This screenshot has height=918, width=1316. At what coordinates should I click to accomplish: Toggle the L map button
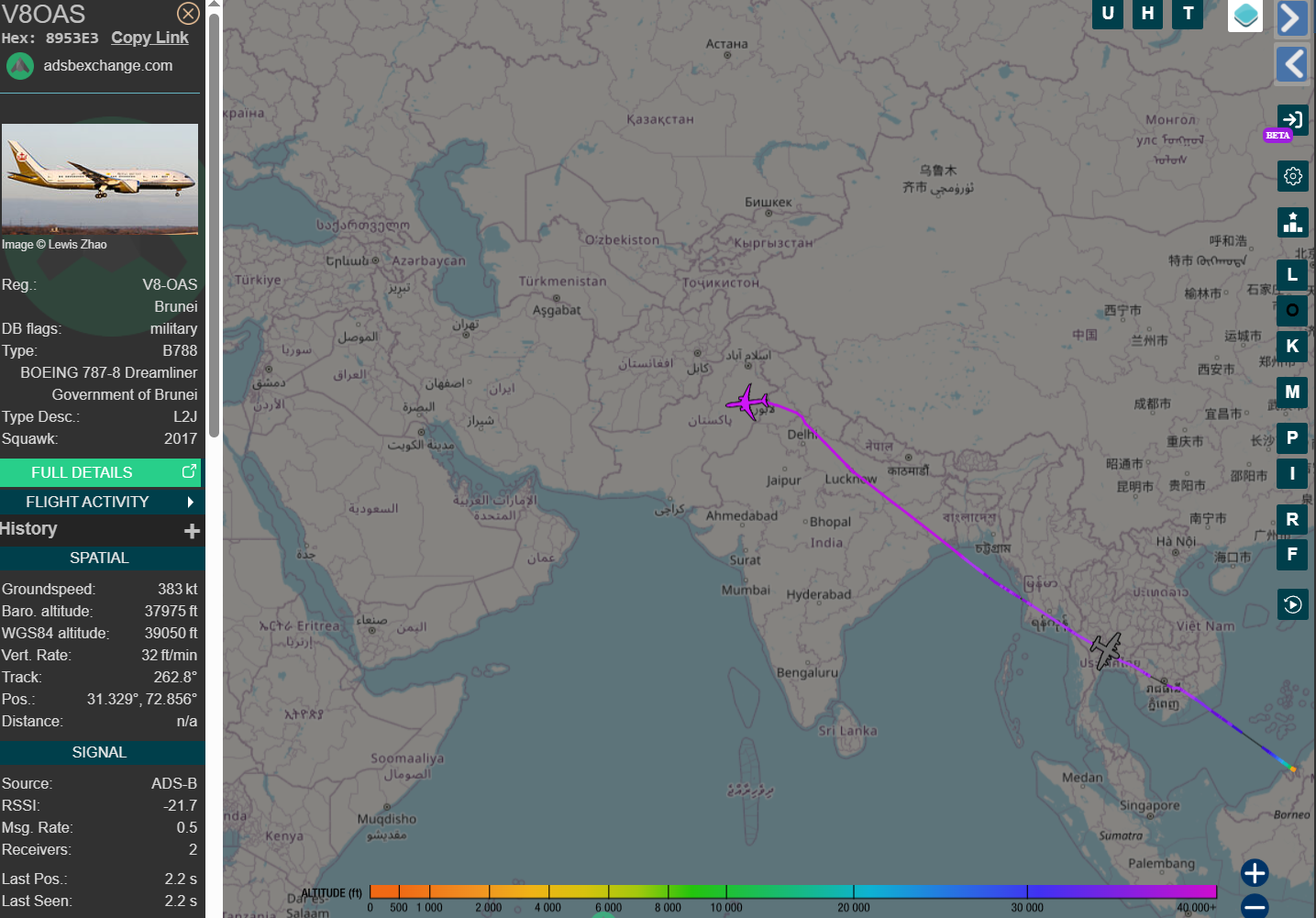click(x=1292, y=274)
